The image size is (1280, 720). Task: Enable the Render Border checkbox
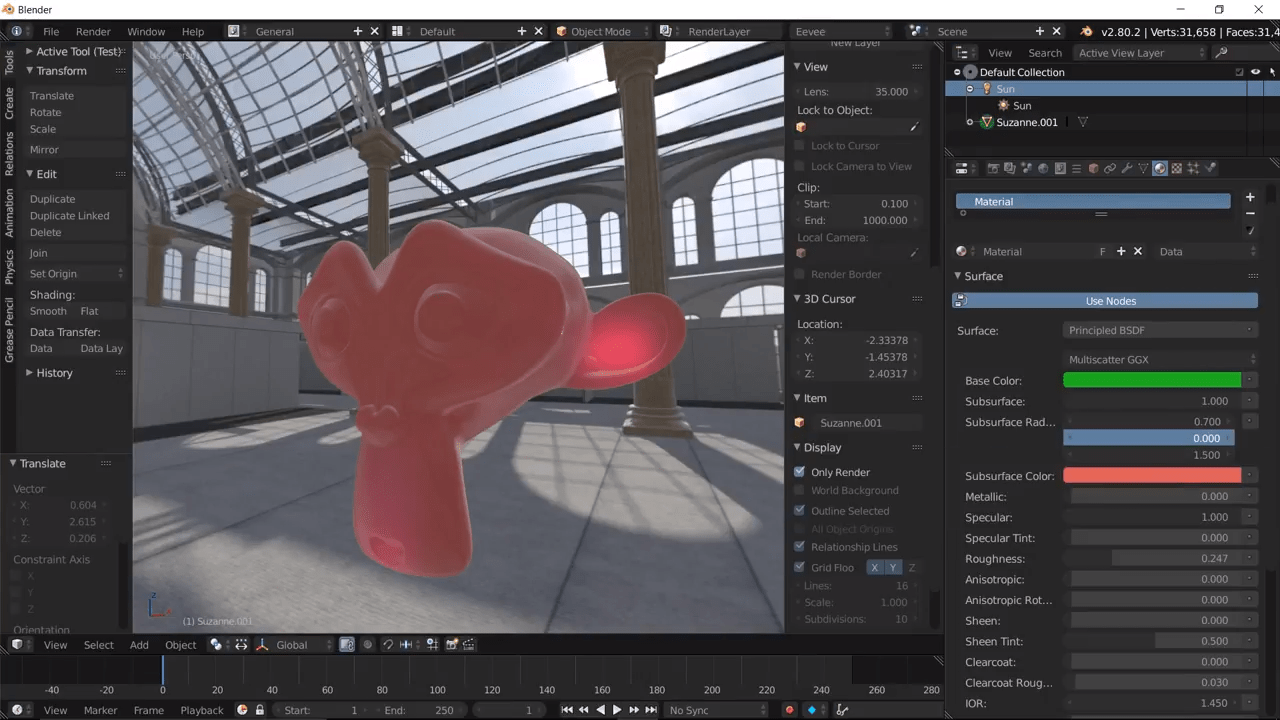pos(799,274)
